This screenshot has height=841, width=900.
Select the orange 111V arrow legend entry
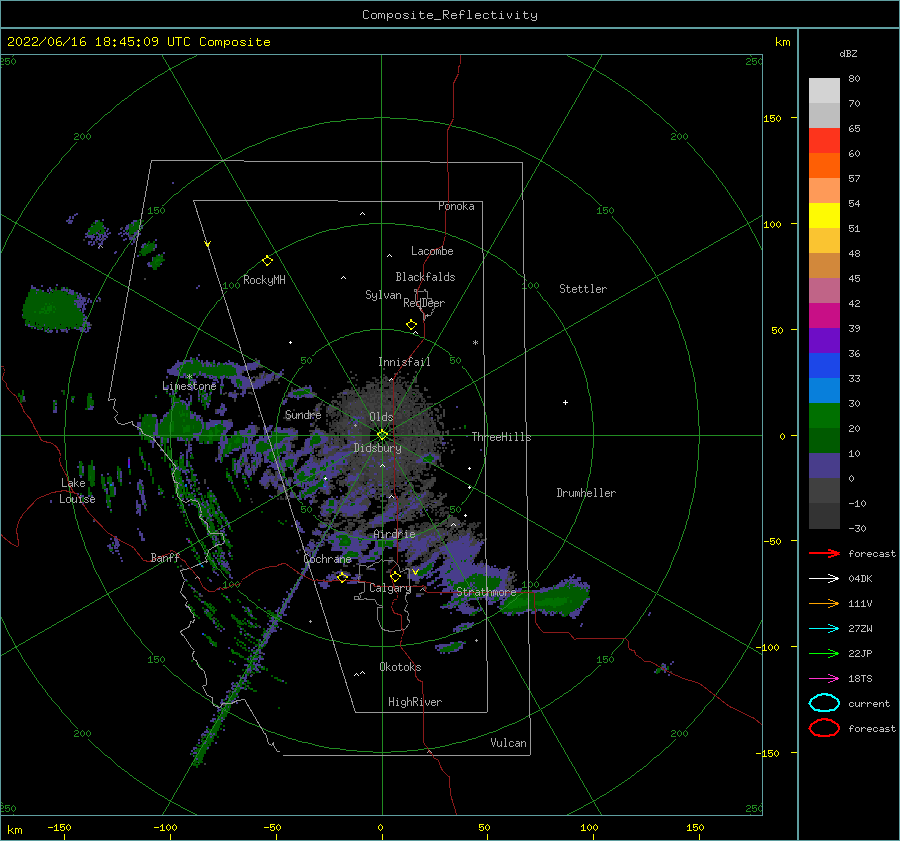pos(824,603)
